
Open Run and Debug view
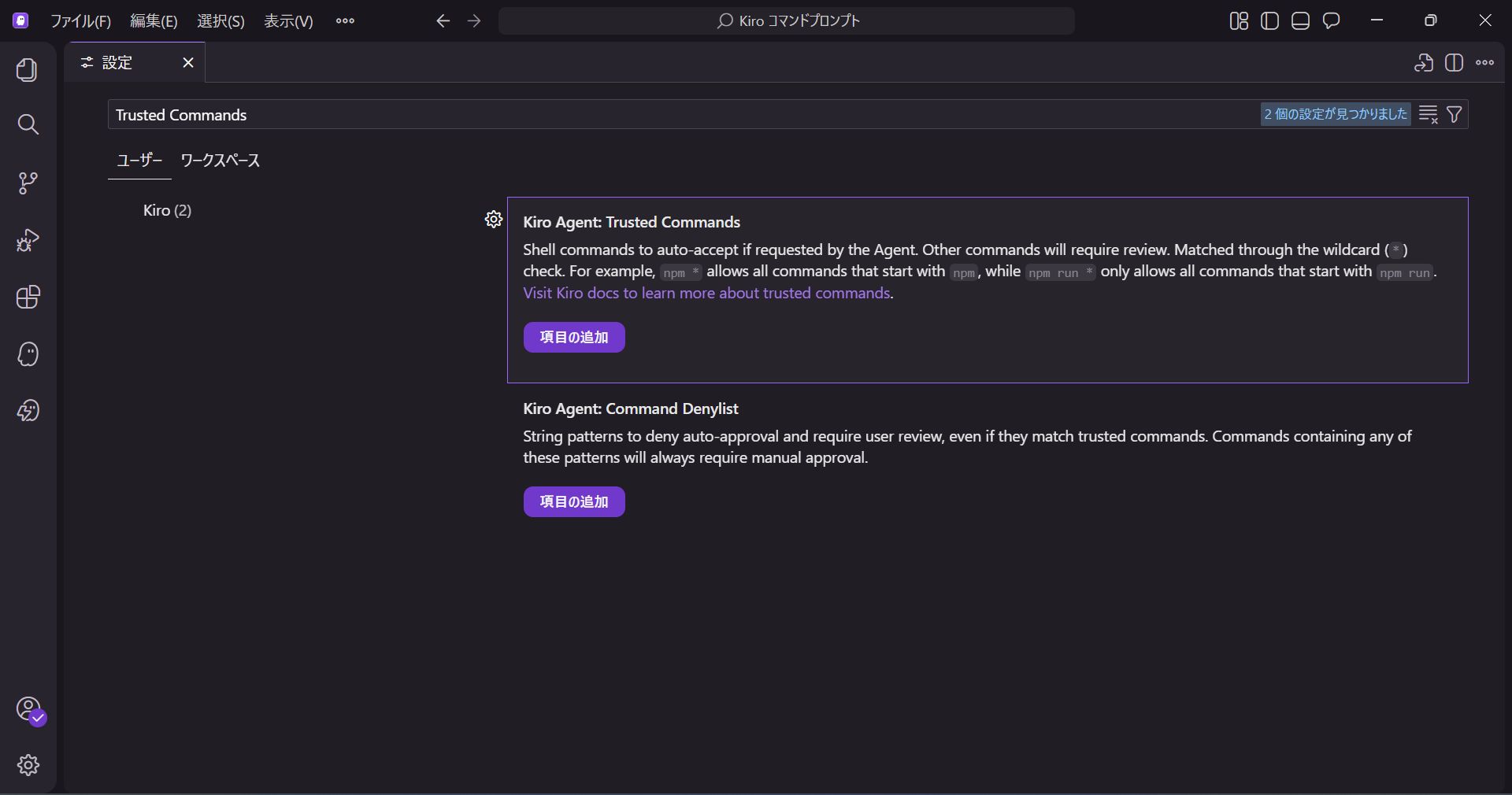click(28, 240)
